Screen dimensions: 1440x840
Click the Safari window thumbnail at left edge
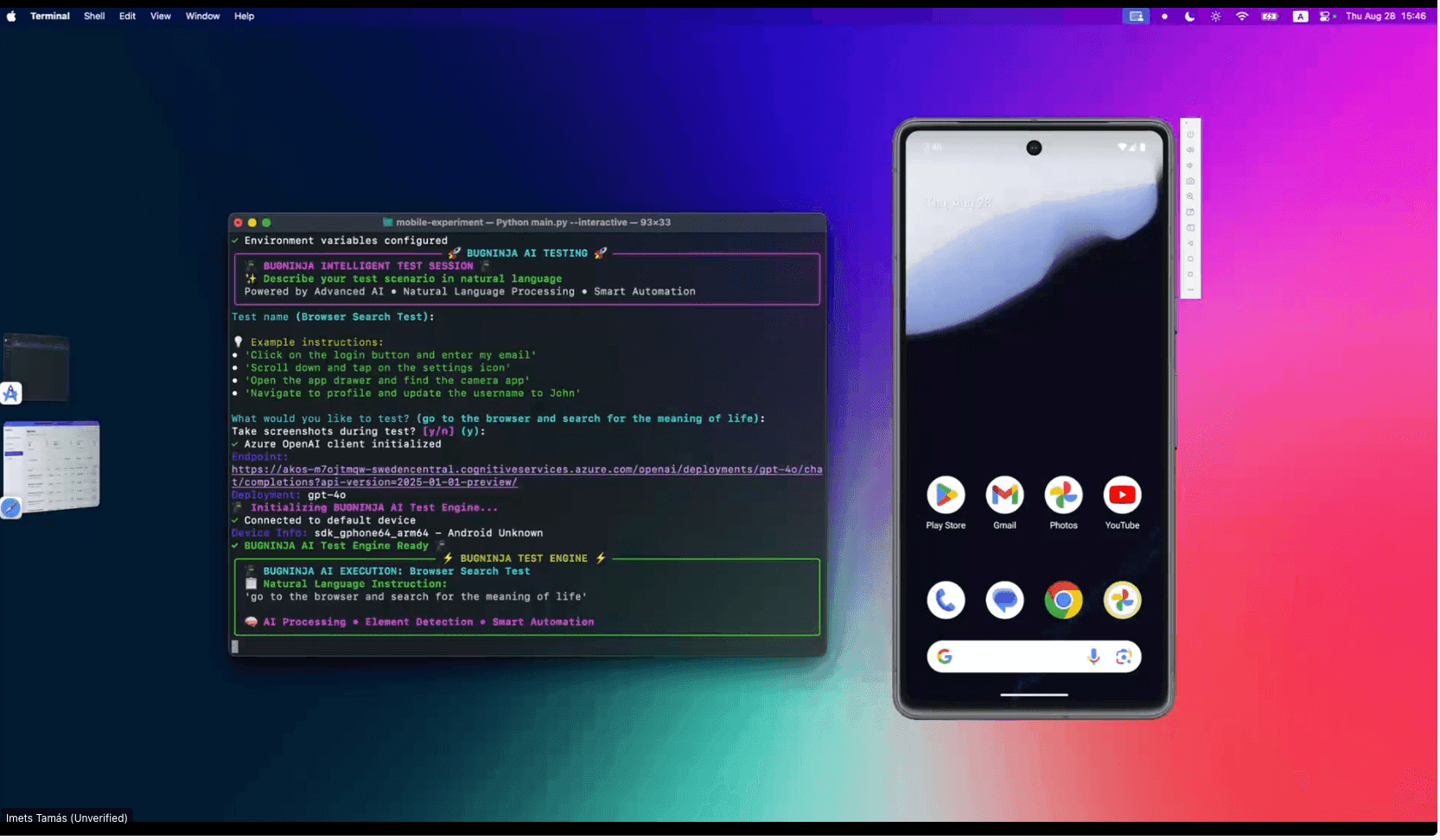[x=52, y=468]
